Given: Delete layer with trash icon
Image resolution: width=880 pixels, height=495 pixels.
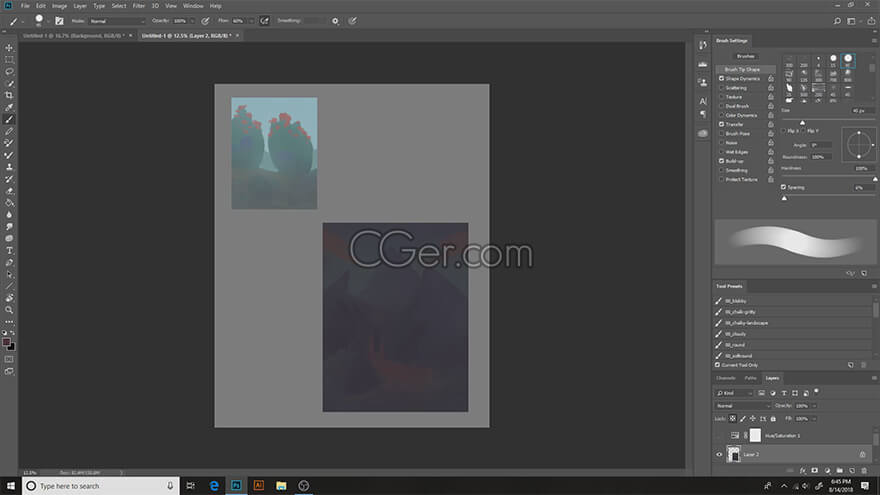Looking at the screenshot, I should pyautogui.click(x=864, y=470).
